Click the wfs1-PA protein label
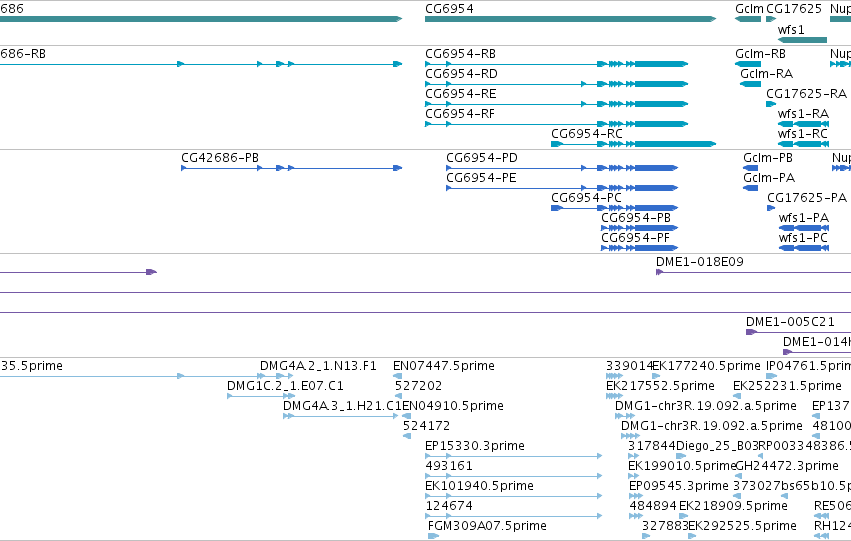Screen dimensions: 851x541 pos(804,218)
